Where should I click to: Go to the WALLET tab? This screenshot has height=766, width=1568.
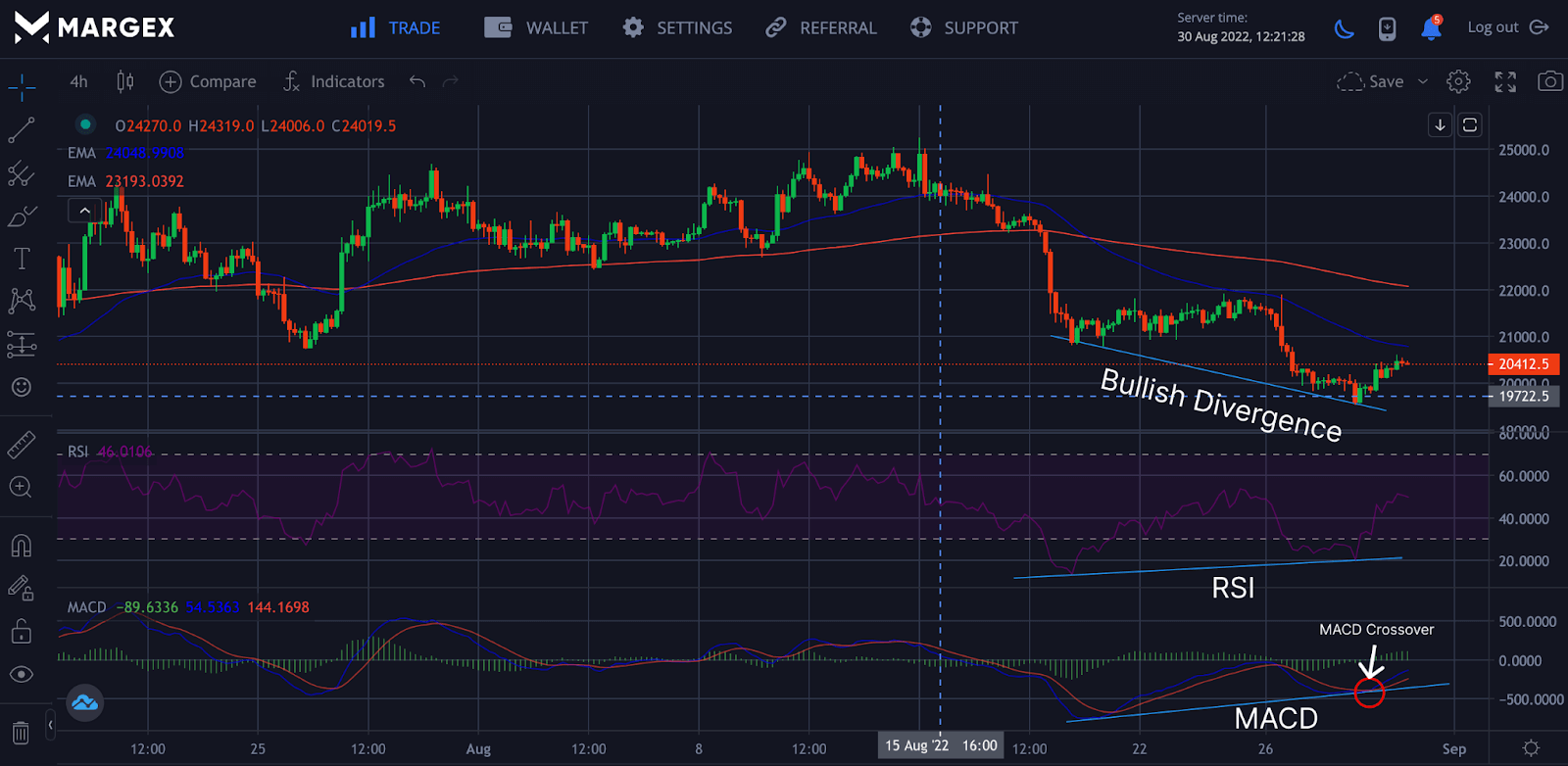(536, 28)
